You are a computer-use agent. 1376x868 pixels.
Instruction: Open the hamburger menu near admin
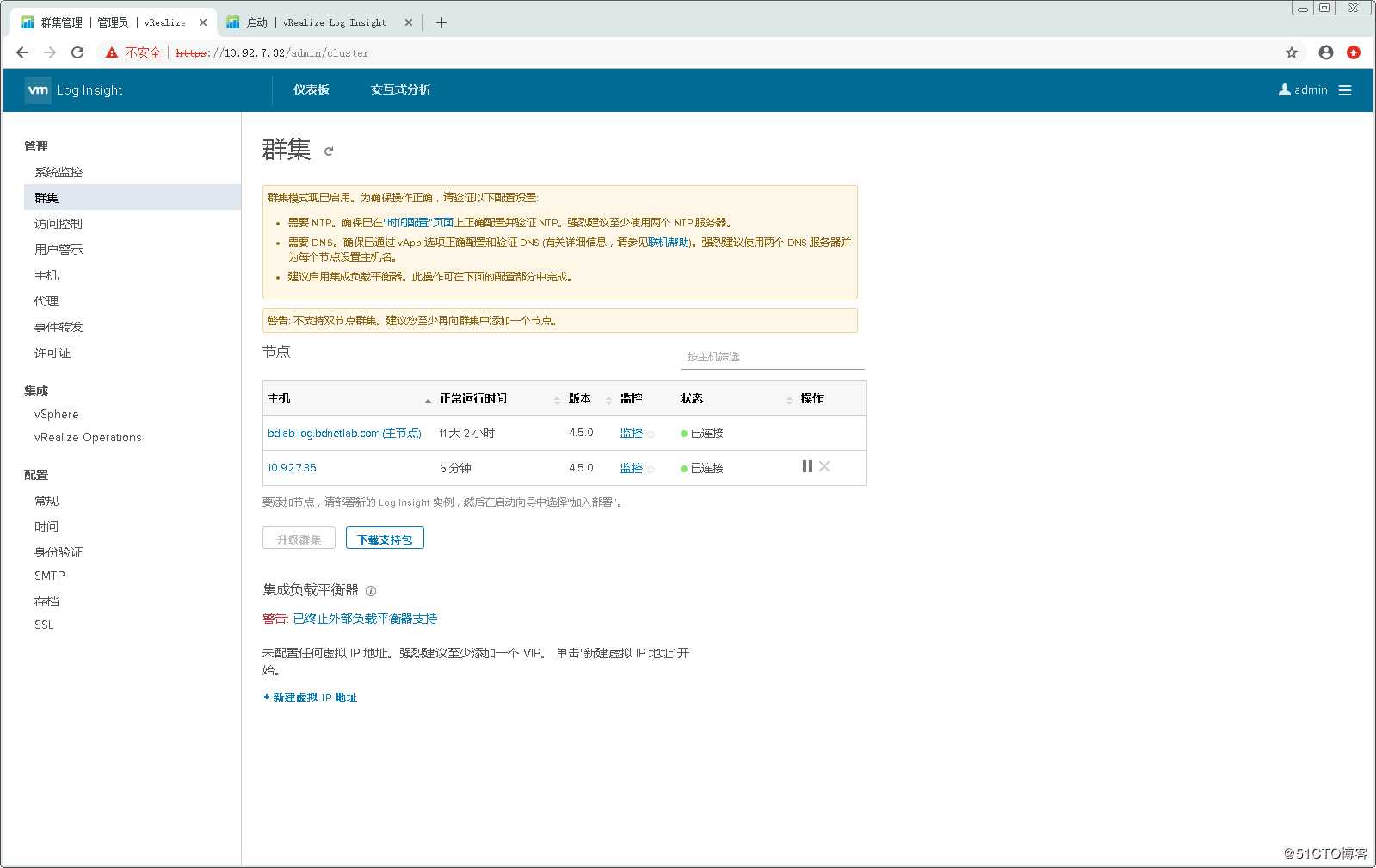pyautogui.click(x=1345, y=90)
